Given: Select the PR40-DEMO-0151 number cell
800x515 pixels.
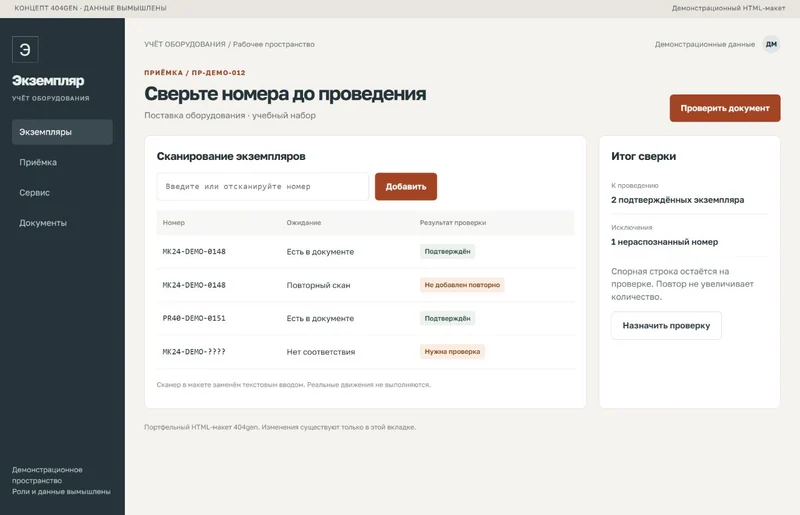Looking at the screenshot, I should [x=194, y=318].
